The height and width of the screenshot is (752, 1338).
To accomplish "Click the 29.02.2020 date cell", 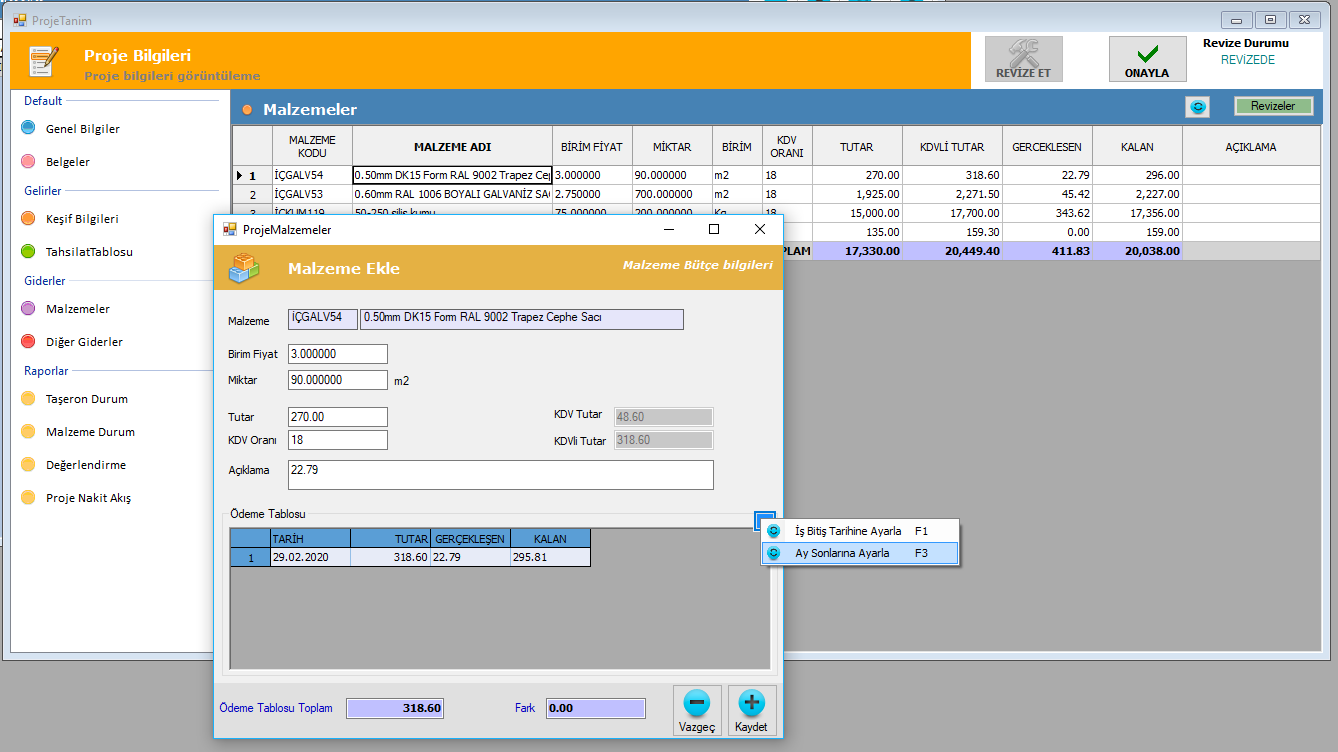I will click(x=310, y=557).
